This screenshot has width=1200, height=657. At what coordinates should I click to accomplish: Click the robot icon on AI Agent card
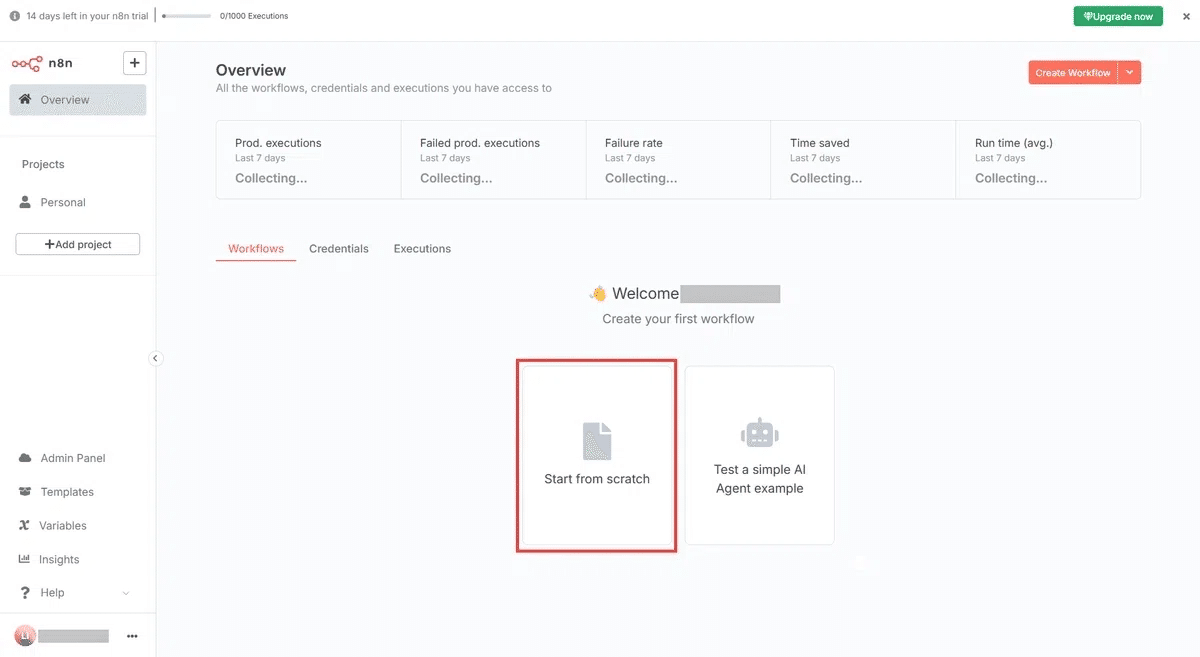tap(760, 433)
